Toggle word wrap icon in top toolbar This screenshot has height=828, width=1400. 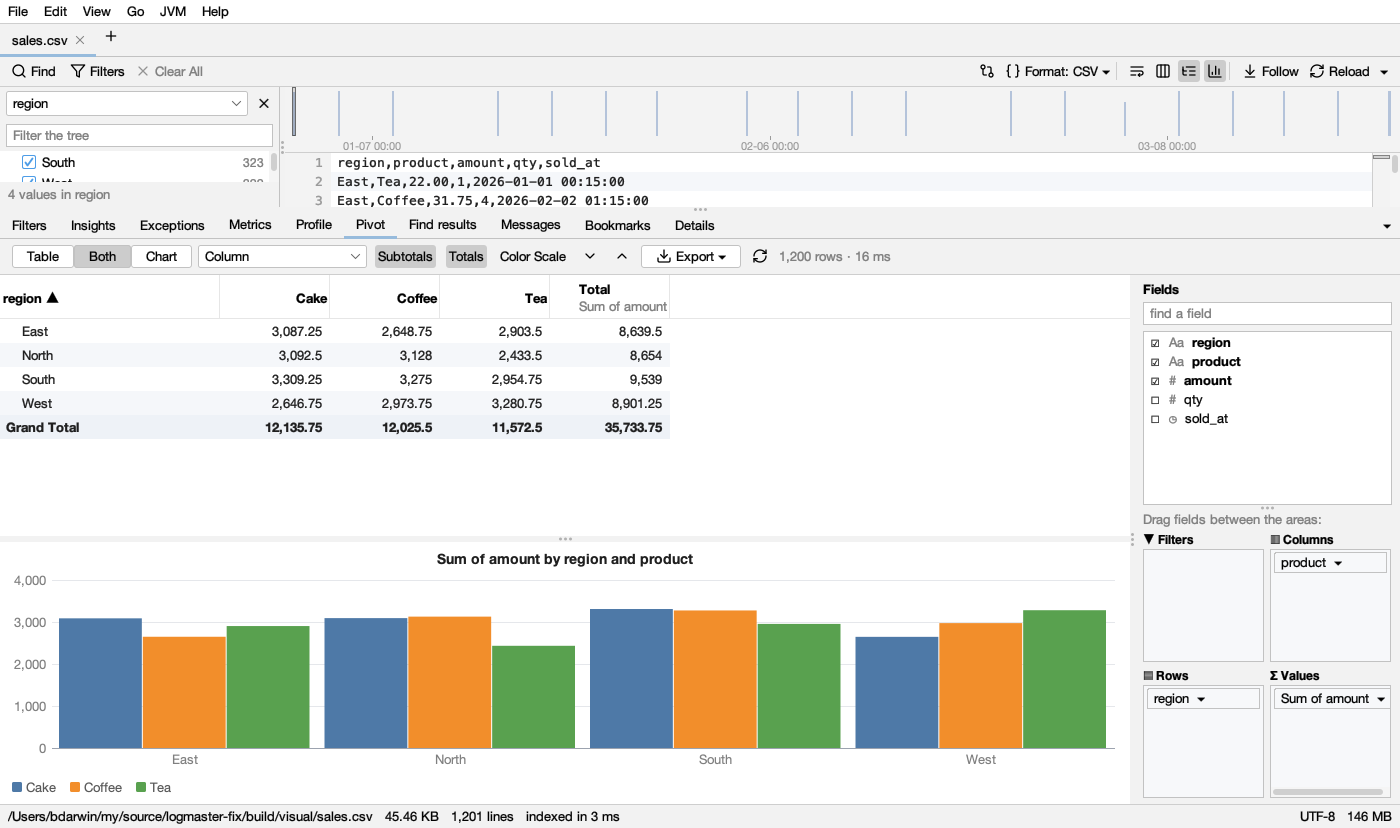tap(1137, 71)
